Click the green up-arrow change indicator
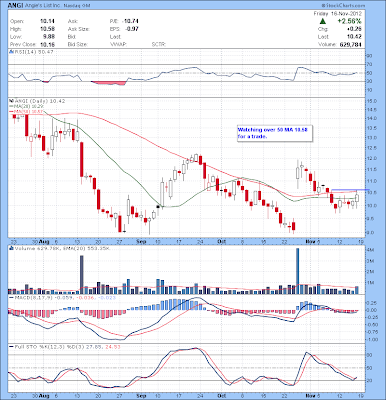 point(322,21)
